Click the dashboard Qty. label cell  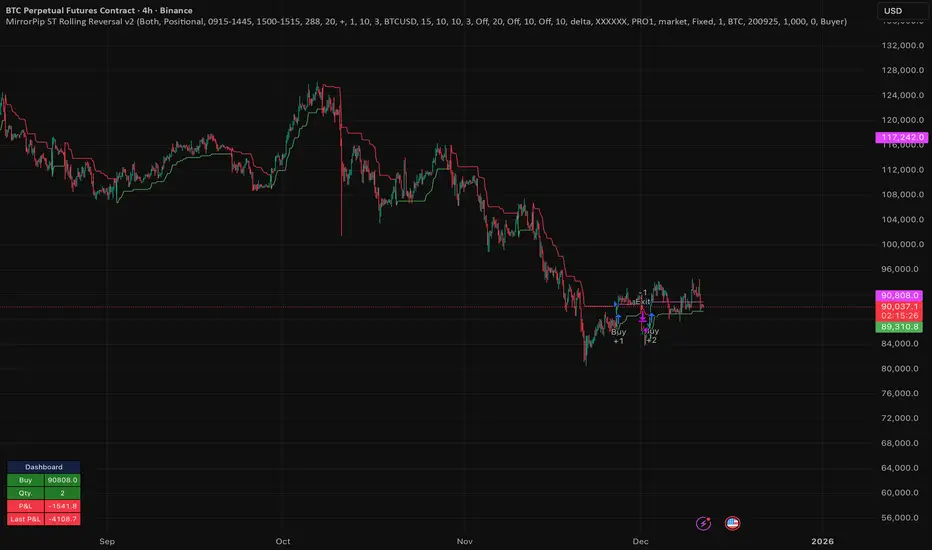click(26, 493)
